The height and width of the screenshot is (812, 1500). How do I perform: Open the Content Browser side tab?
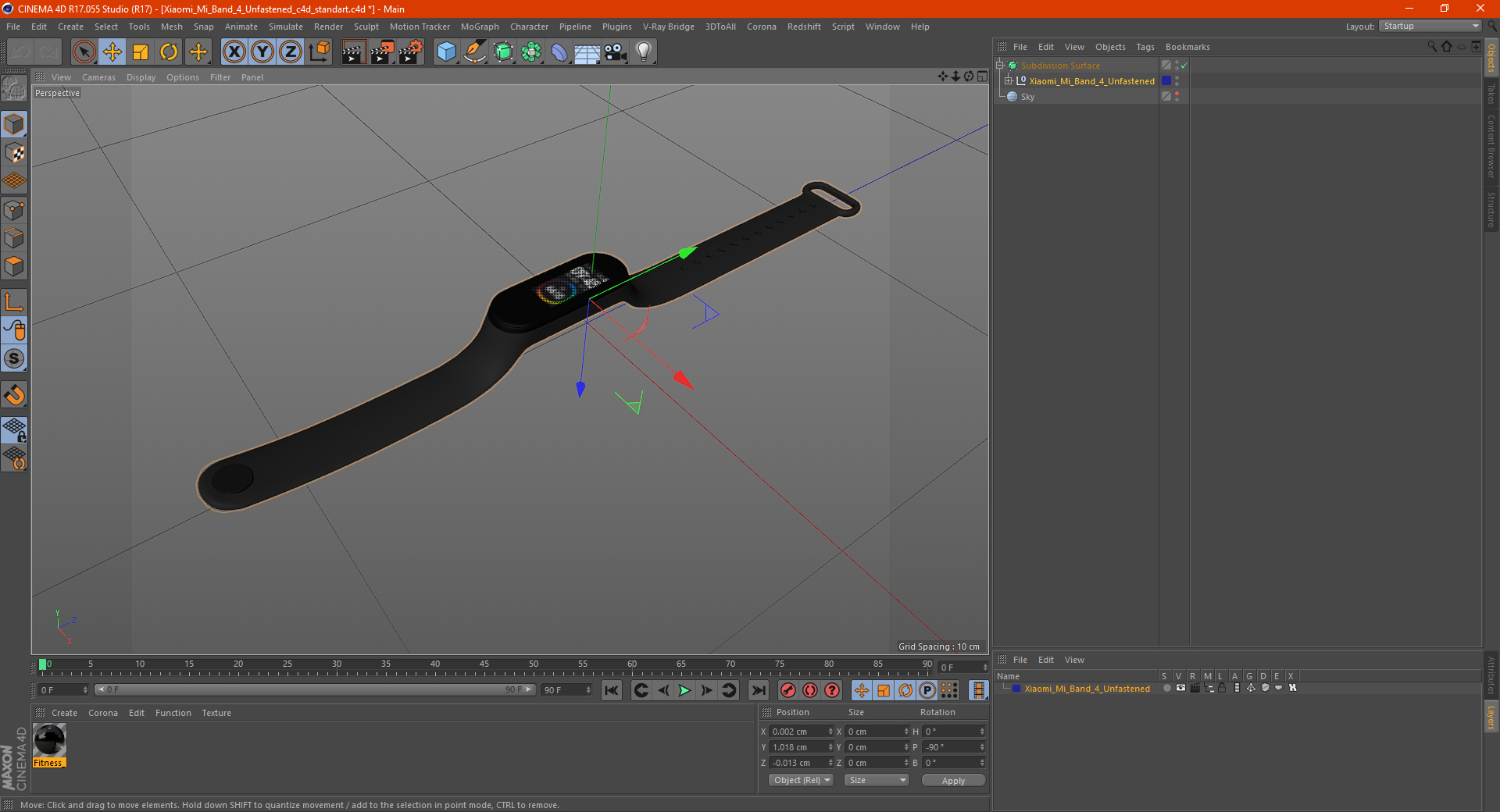(1491, 147)
